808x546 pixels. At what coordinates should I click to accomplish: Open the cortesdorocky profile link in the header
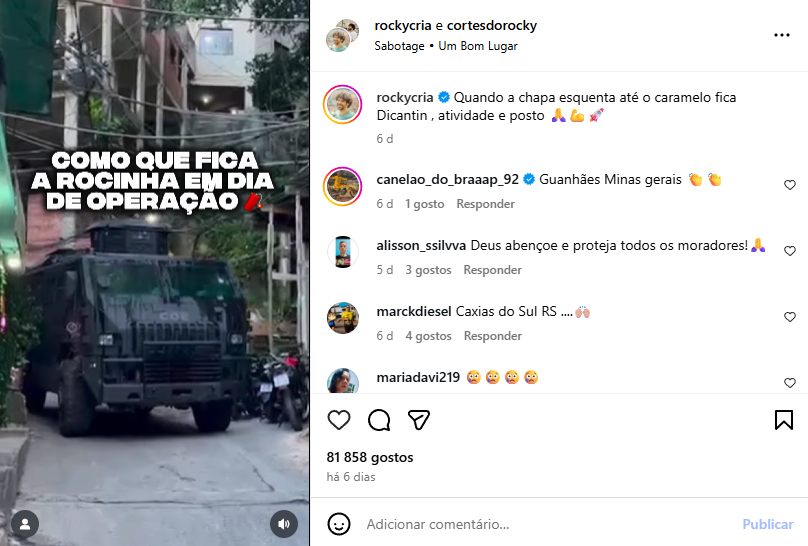click(492, 25)
